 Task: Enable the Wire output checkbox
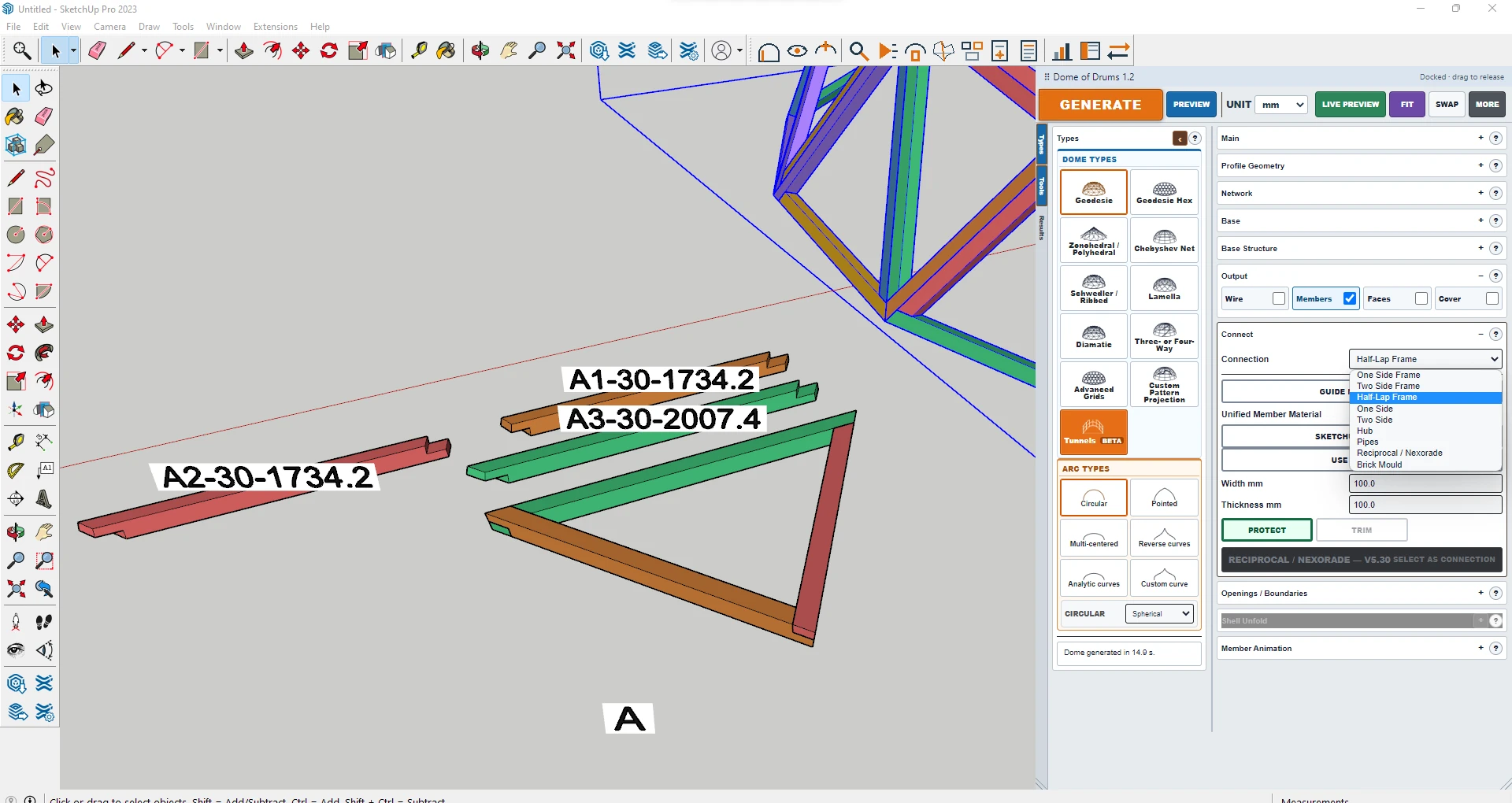coord(1279,298)
